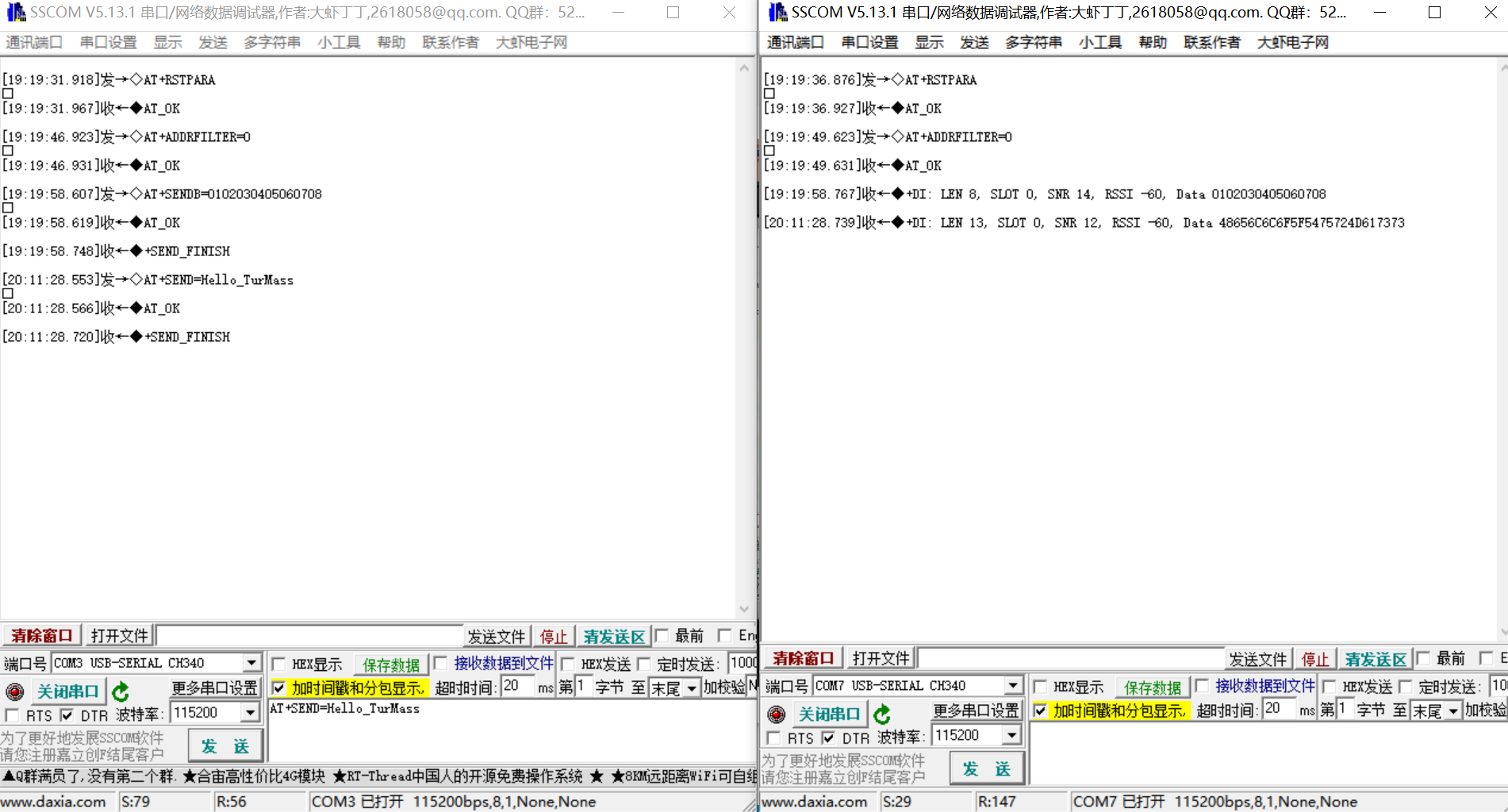The height and width of the screenshot is (812, 1508).
Task: Click the green refresh port icon in the right COM7 window
Action: (882, 714)
